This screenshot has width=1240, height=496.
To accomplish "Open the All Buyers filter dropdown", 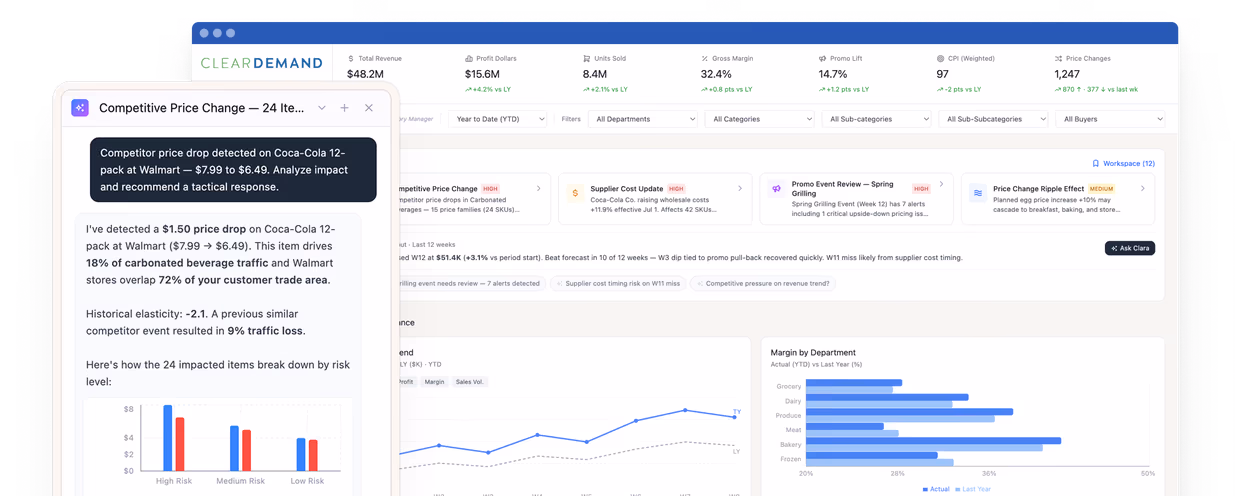I will [x=1111, y=119].
